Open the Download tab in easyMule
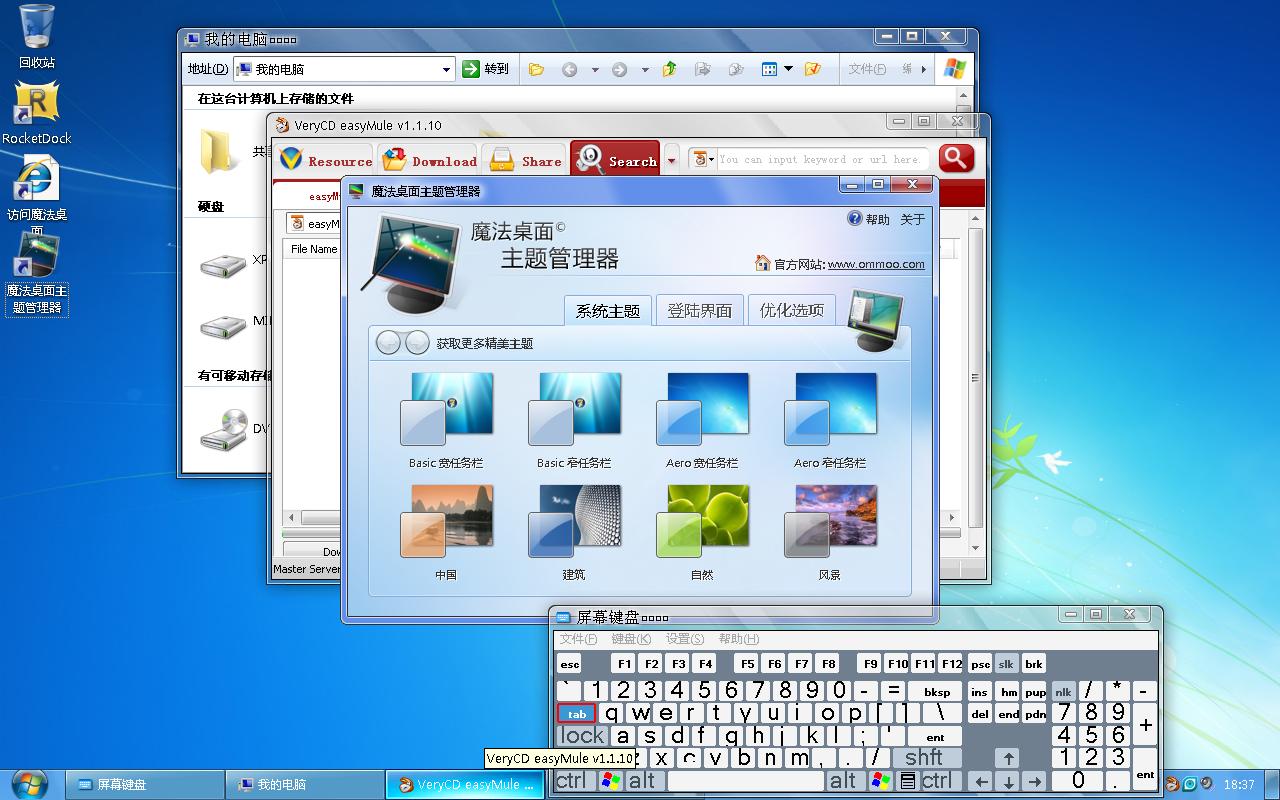Viewport: 1280px width, 800px height. point(429,160)
